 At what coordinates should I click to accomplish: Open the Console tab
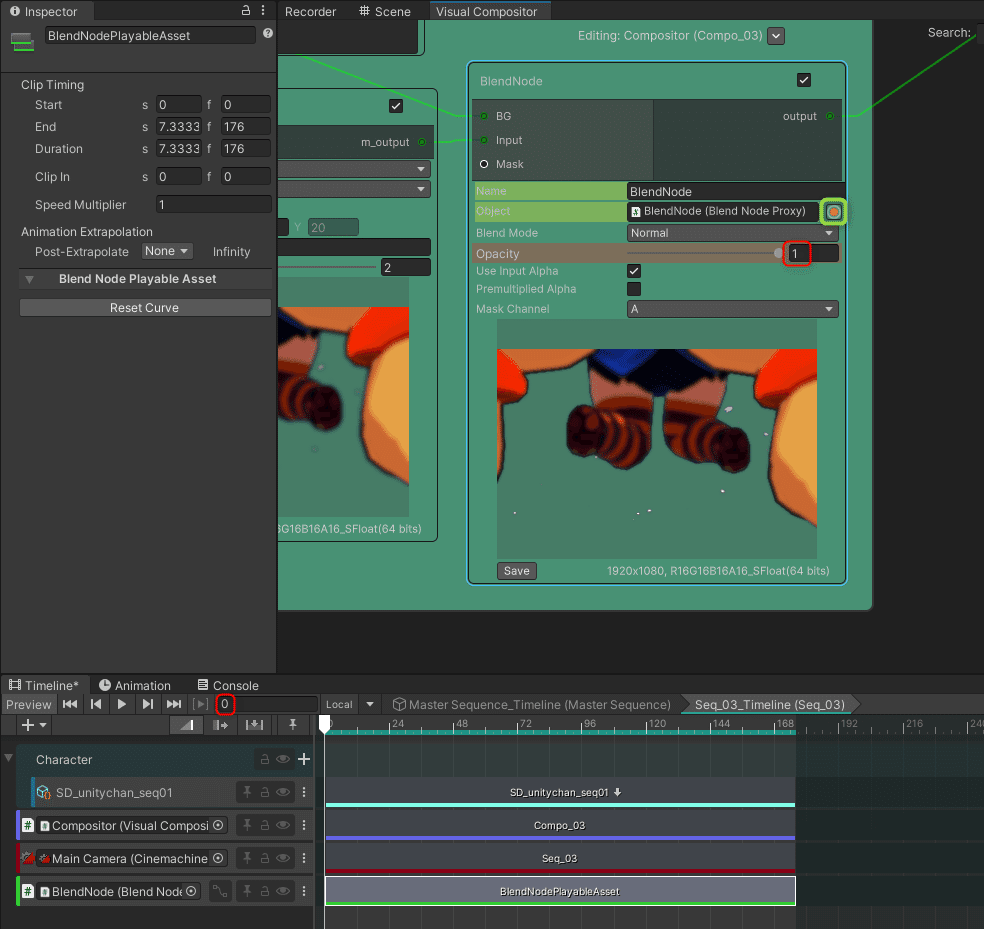[228, 686]
